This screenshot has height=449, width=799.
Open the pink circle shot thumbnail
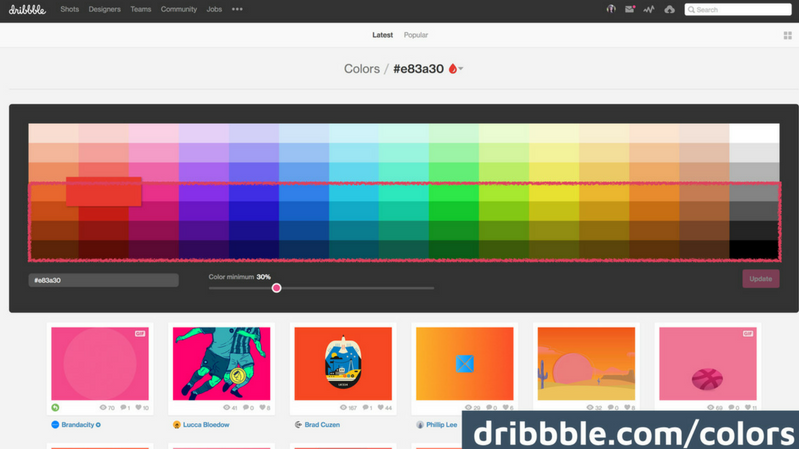pyautogui.click(x=100, y=363)
